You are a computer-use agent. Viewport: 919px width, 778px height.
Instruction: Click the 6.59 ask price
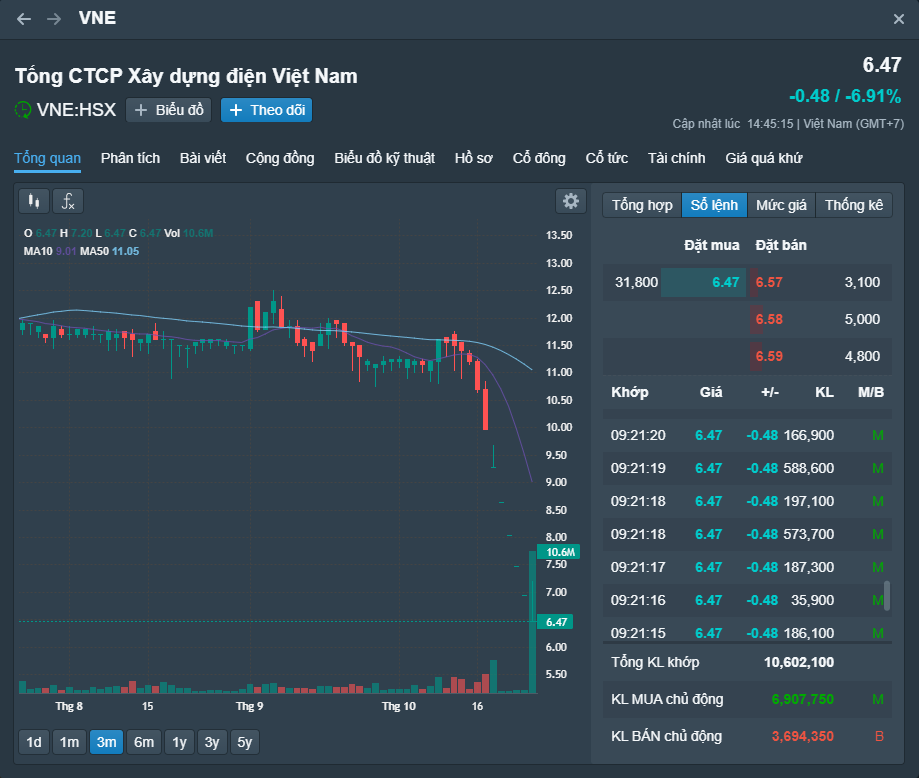pos(769,356)
